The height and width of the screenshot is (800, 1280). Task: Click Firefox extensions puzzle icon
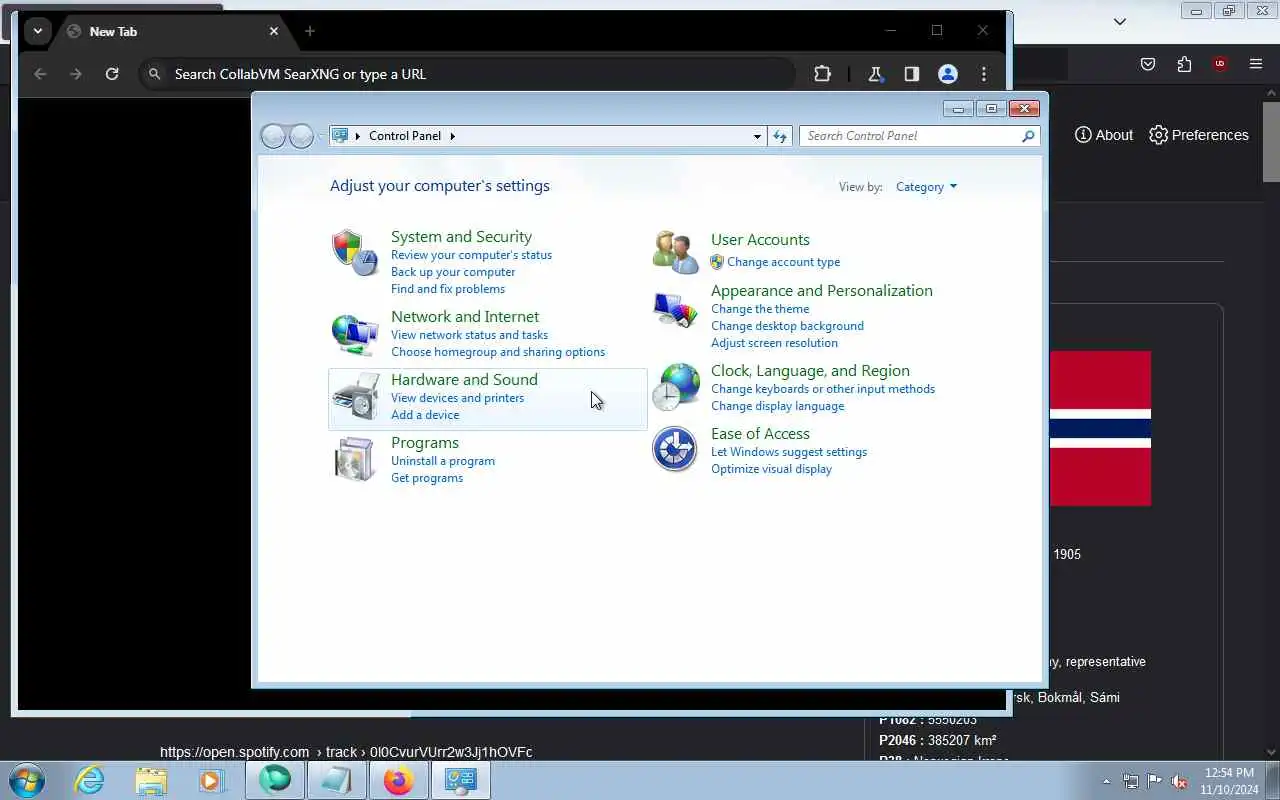(x=1184, y=64)
